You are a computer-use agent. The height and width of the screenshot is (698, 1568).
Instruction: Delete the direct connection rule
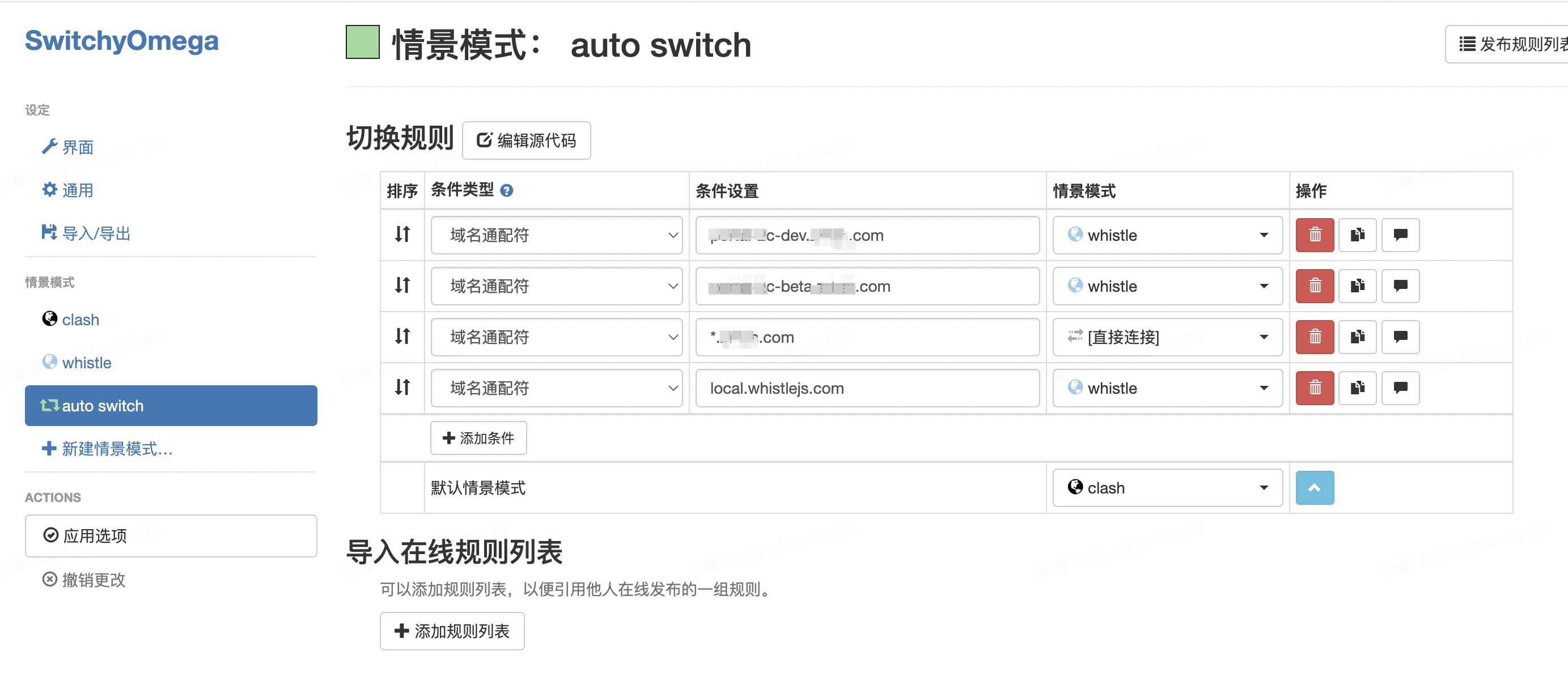tap(1315, 337)
